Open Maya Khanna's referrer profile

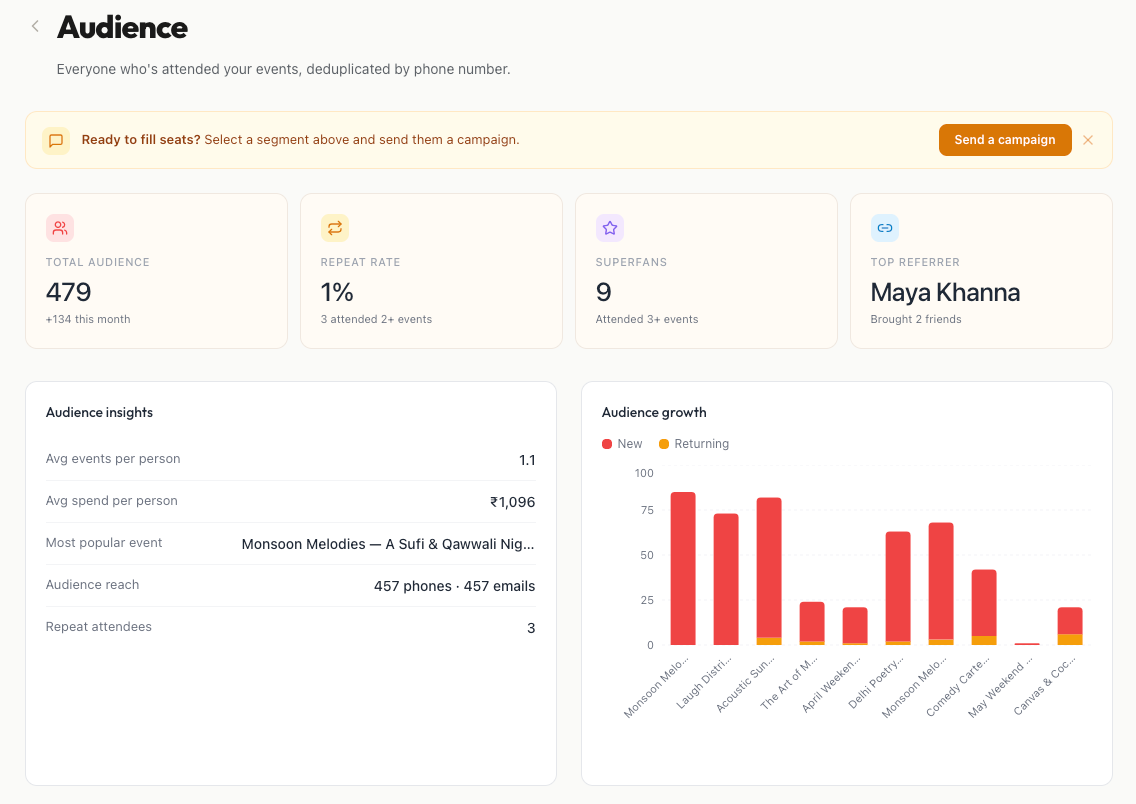[x=945, y=292]
